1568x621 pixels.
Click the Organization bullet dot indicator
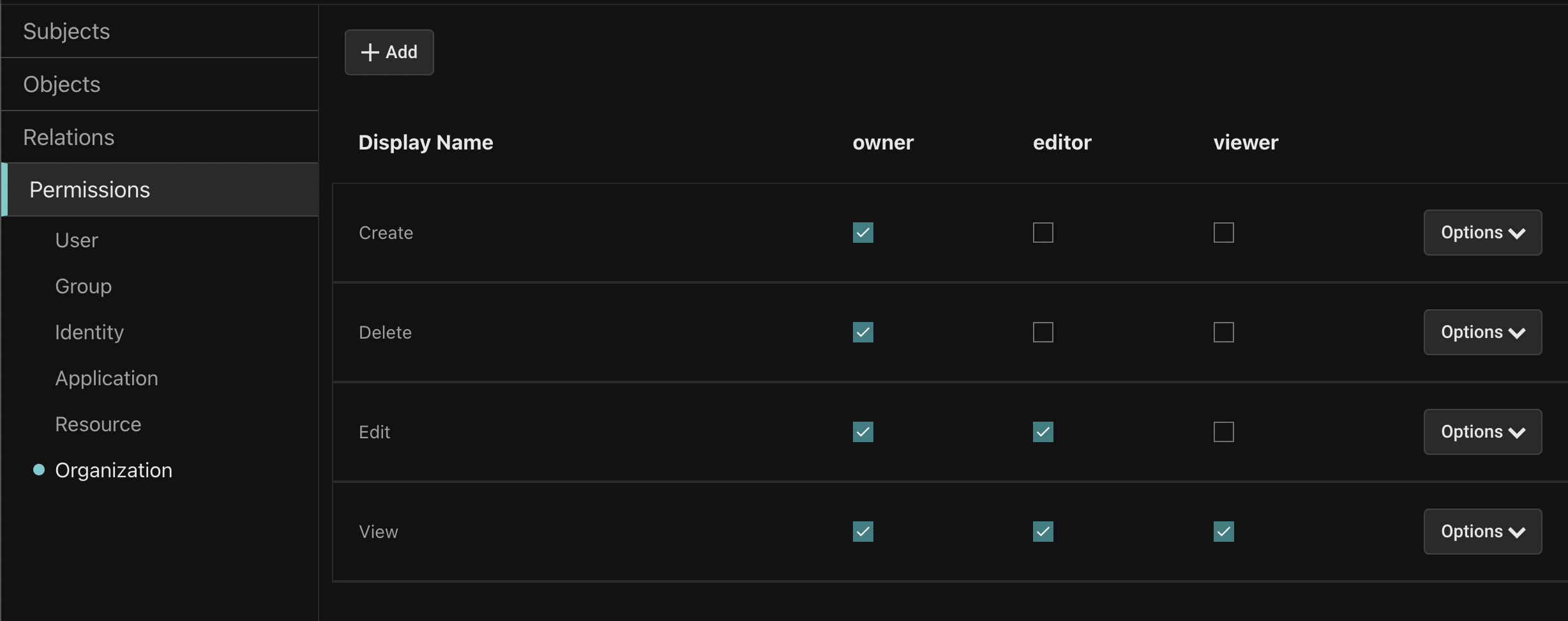tap(39, 470)
